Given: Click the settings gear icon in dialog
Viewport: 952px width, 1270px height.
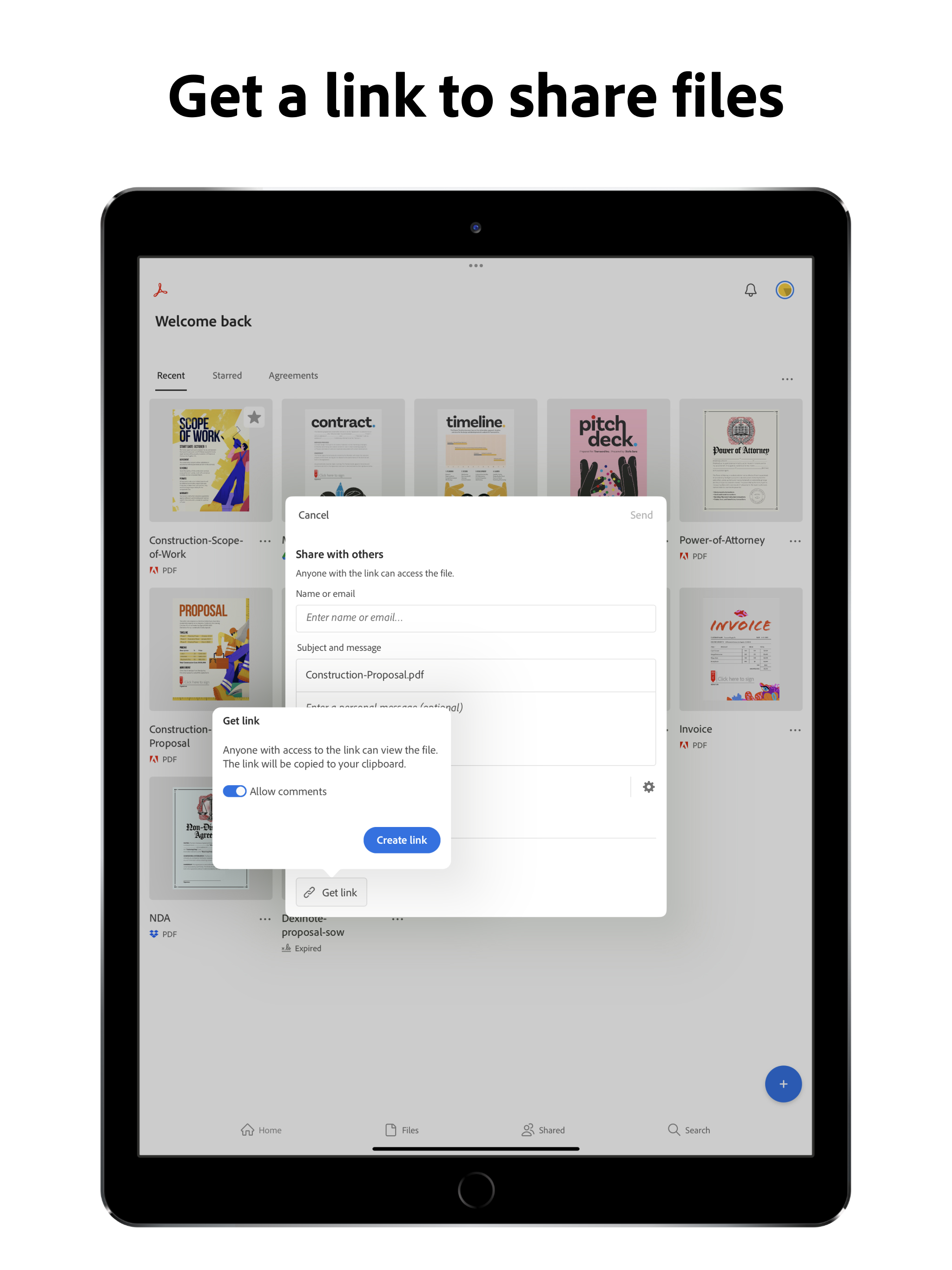Looking at the screenshot, I should click(x=649, y=787).
